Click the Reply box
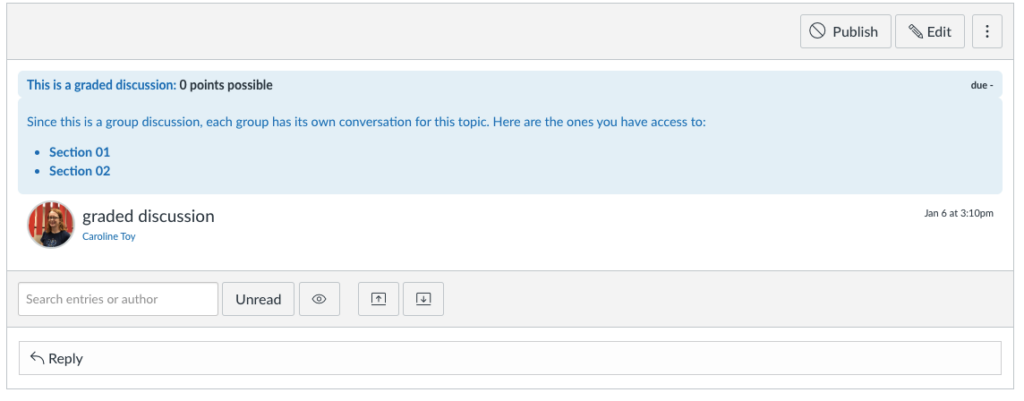 coord(510,358)
